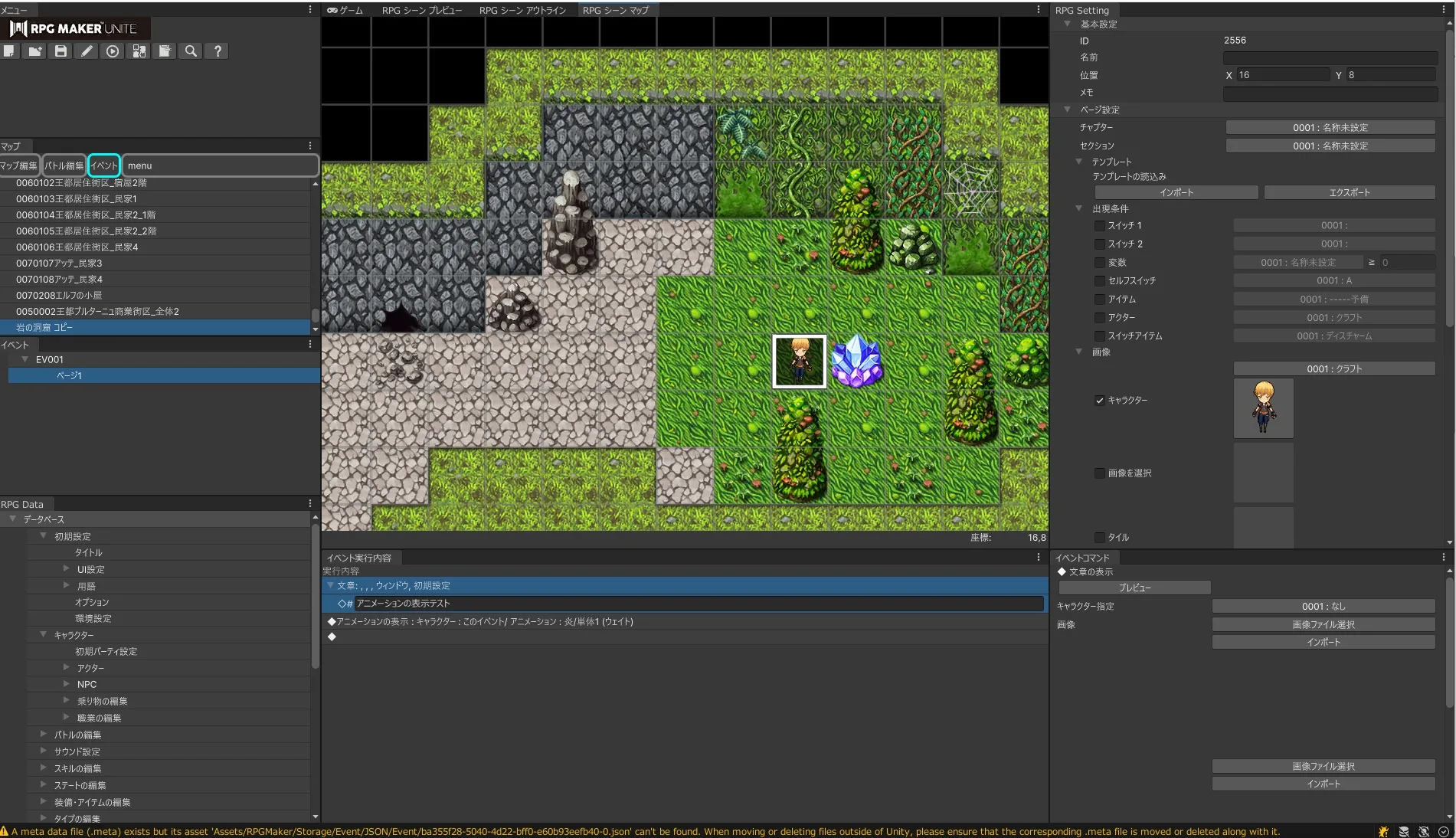
Task: Open the pencil edit tool
Action: [x=87, y=51]
